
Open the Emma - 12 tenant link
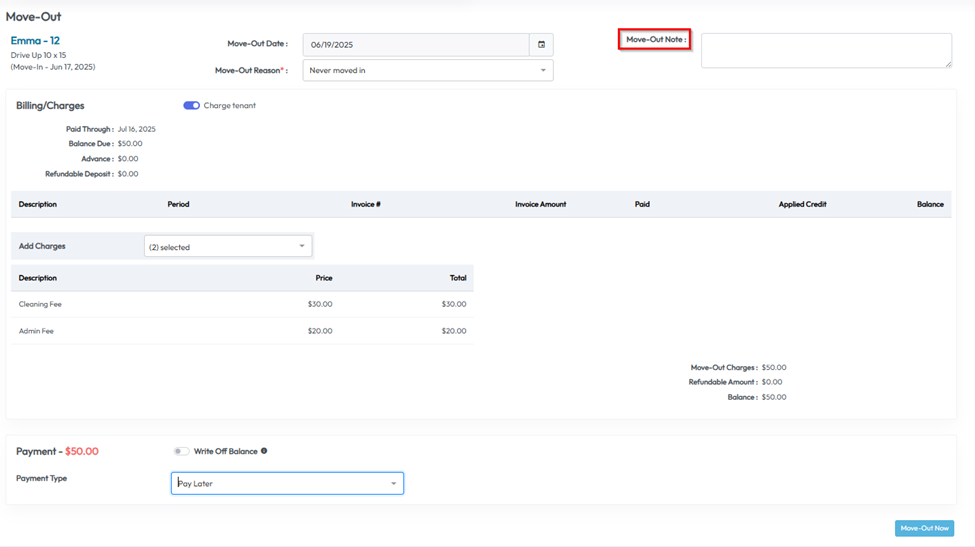click(x=35, y=41)
